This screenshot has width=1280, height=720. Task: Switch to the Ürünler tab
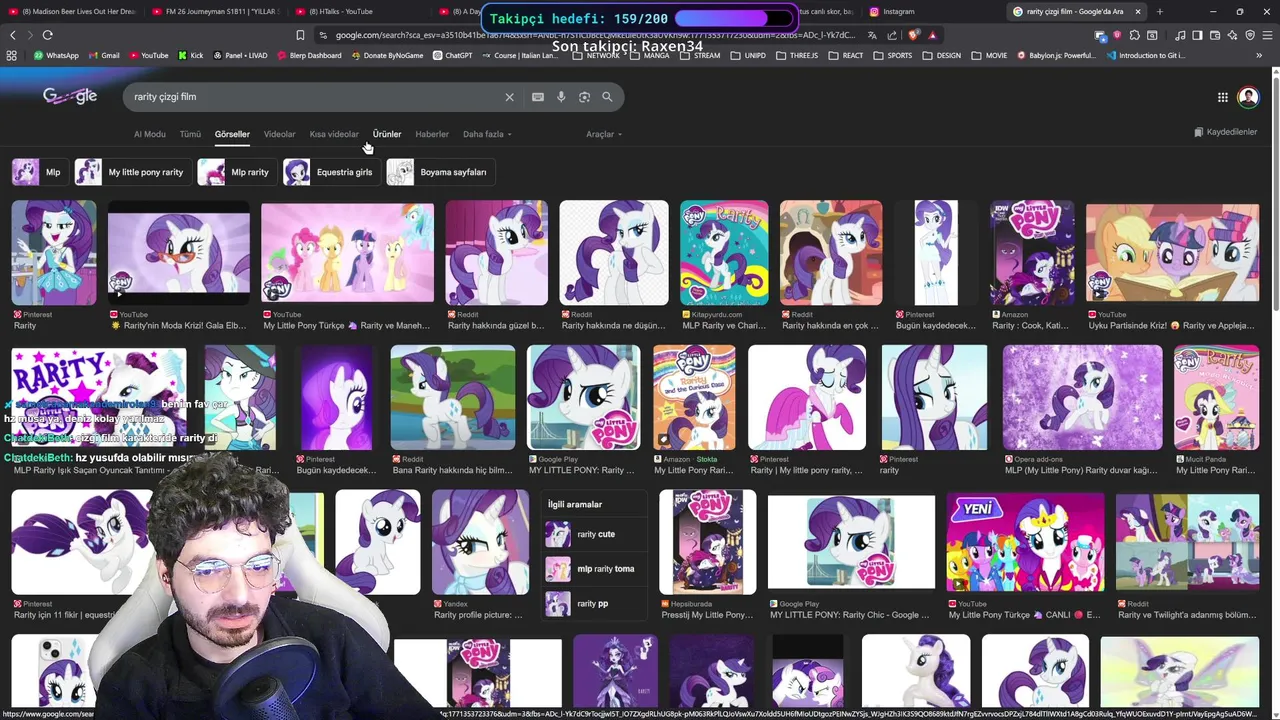coord(387,134)
